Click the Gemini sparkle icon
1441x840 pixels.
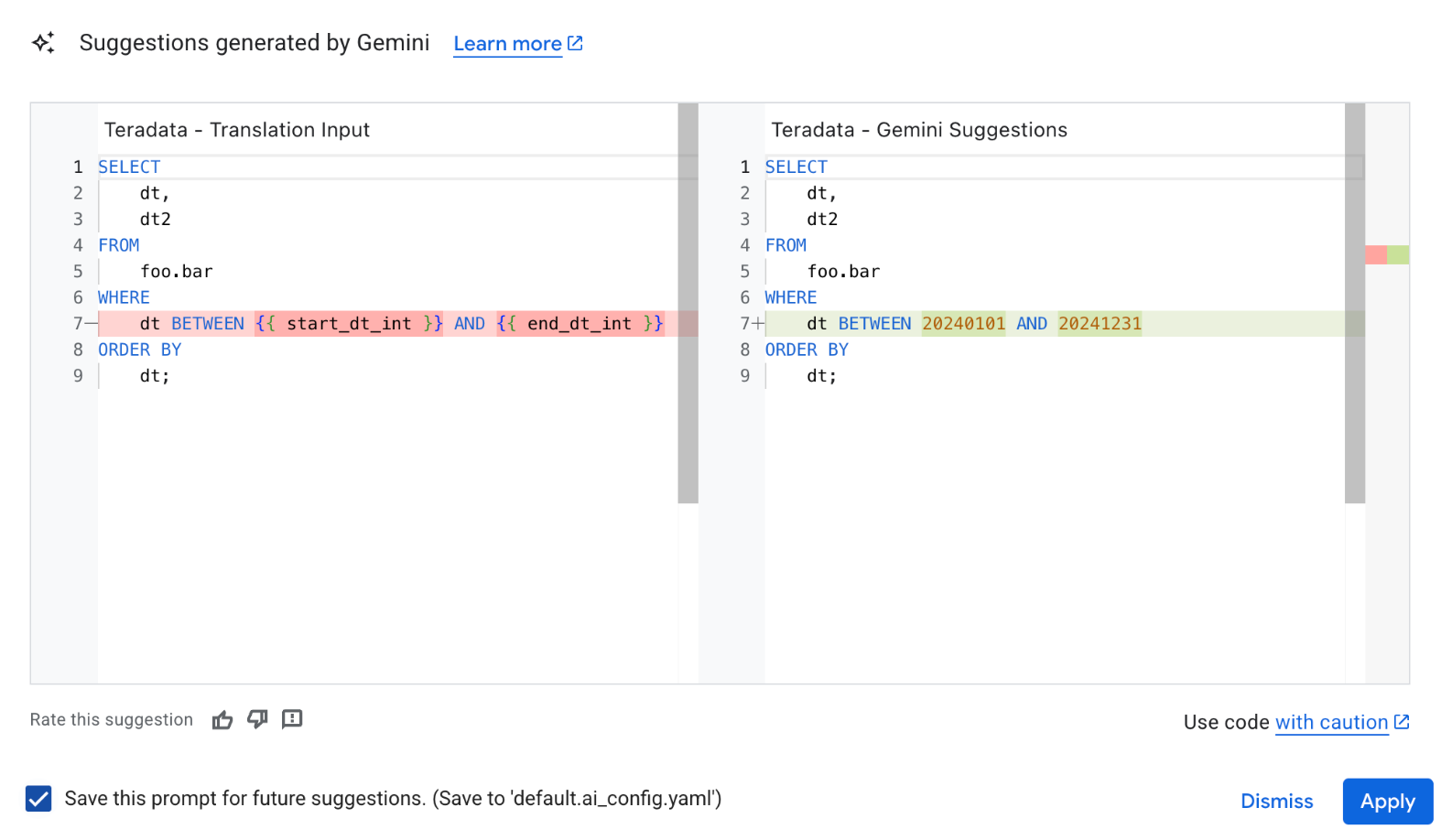point(43,43)
